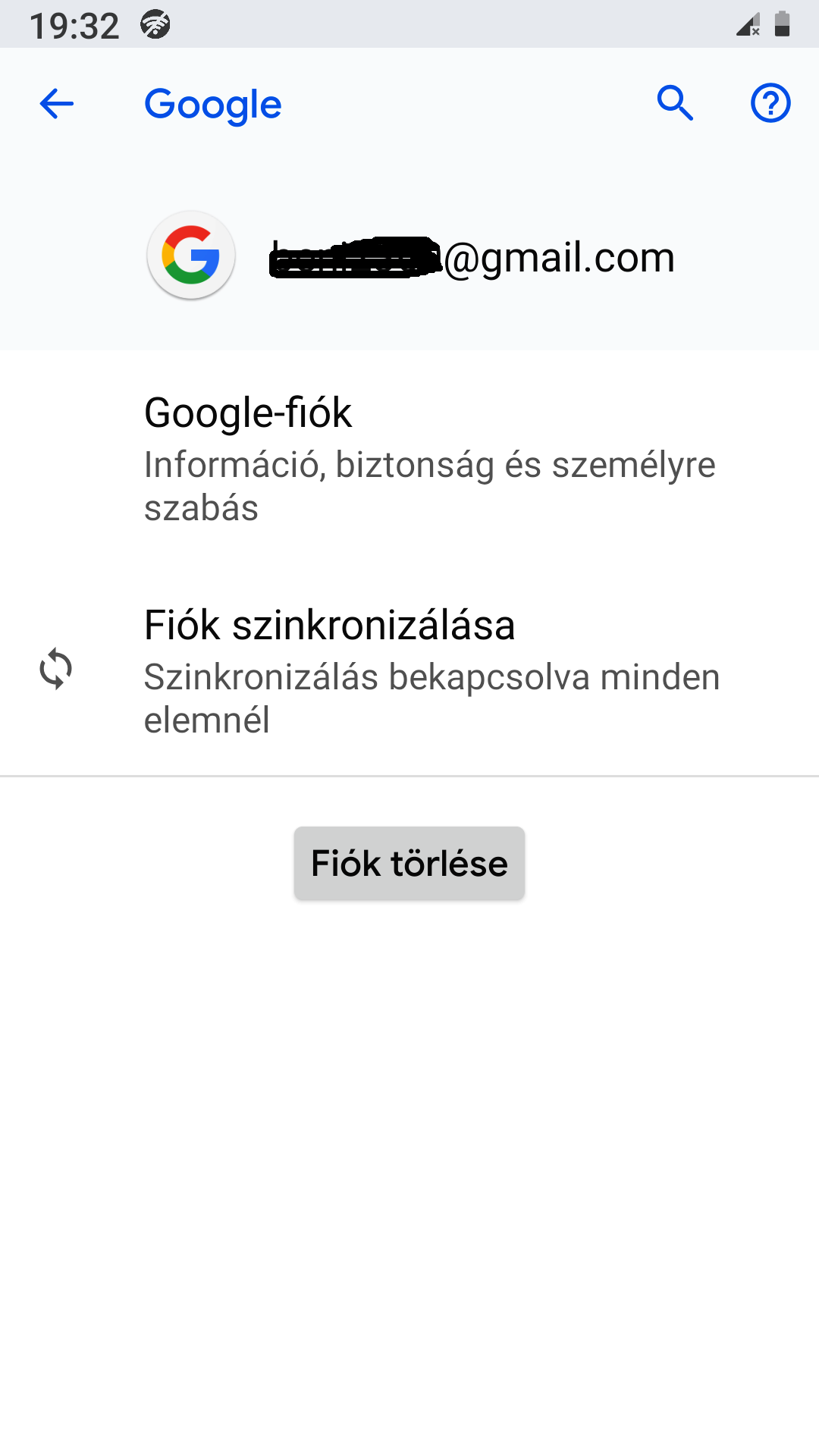This screenshot has width=819, height=1456.
Task: Tap the Wi-Fi status bar icon
Action: pos(155,25)
